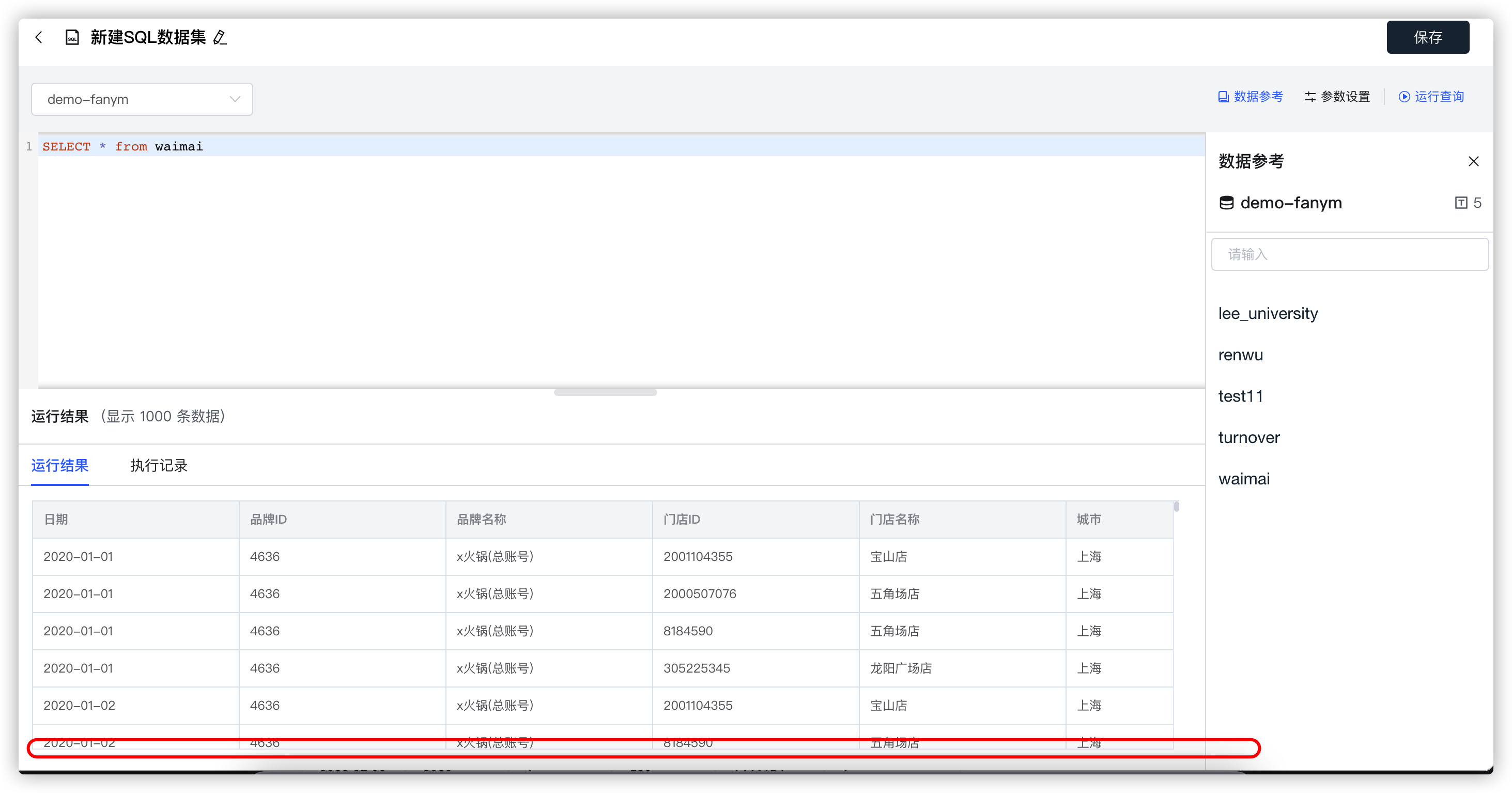1512x793 pixels.
Task: Select the turnover table
Action: 1248,438
